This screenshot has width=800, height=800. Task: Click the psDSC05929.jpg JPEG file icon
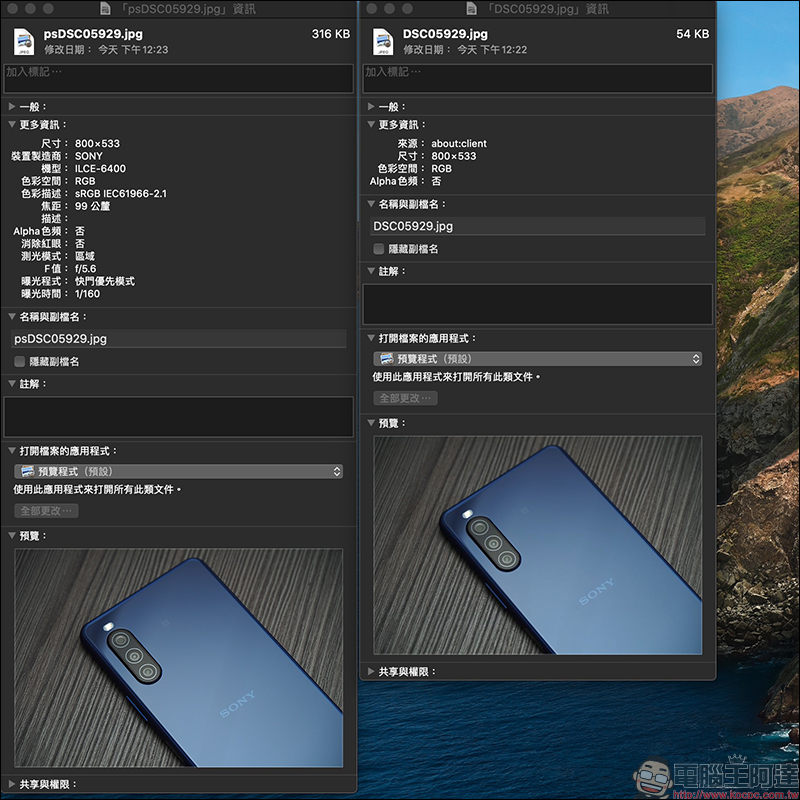[x=24, y=41]
